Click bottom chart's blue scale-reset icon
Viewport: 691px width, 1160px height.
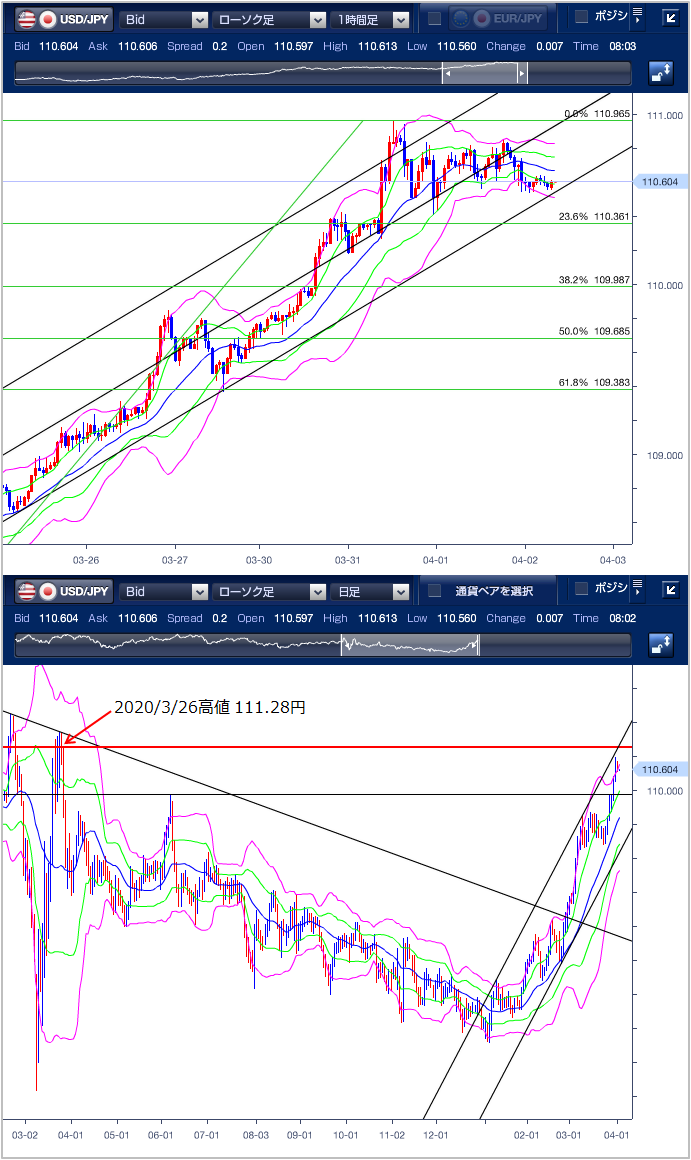(661, 644)
